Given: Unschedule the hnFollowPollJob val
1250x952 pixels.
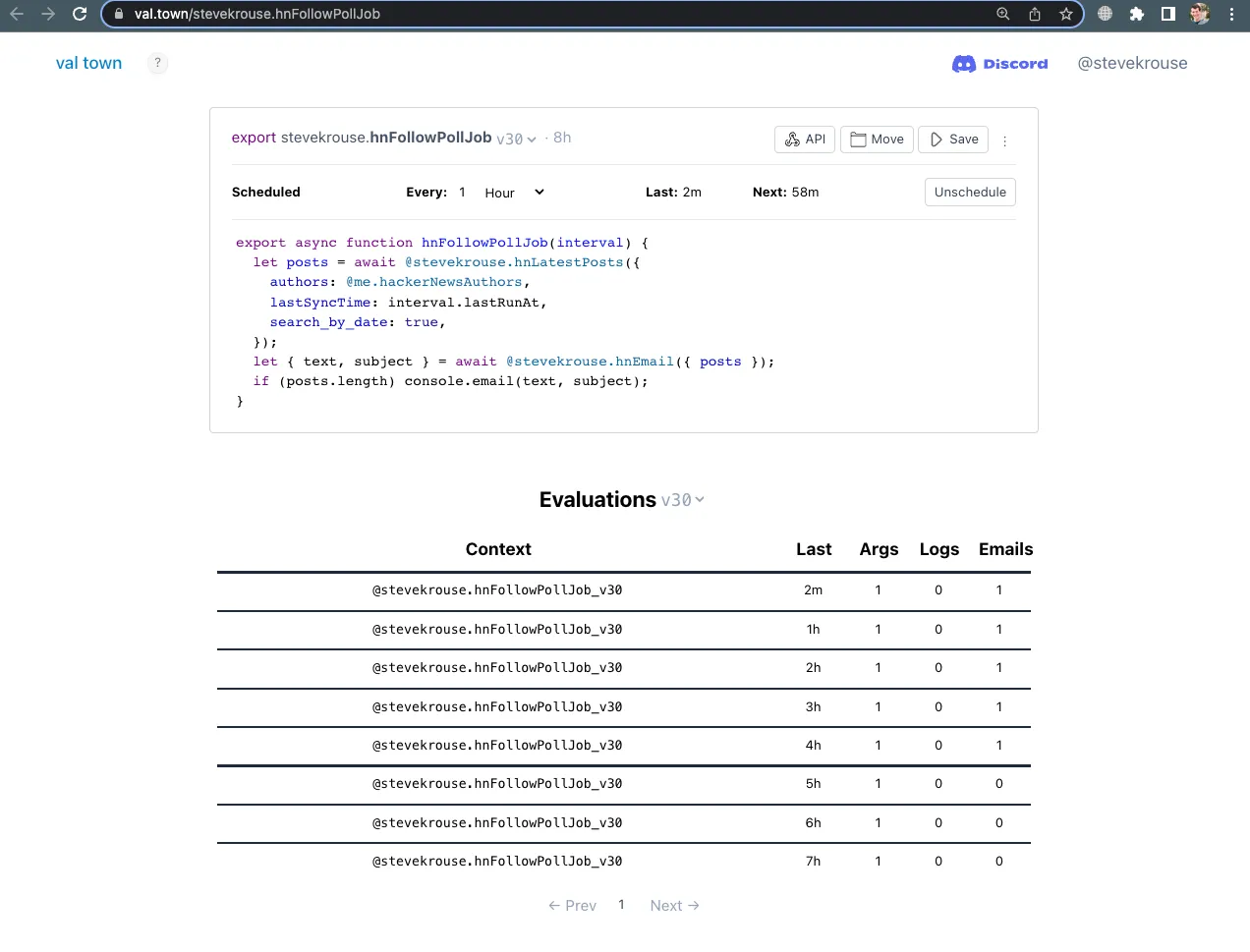Looking at the screenshot, I should 969,193.
